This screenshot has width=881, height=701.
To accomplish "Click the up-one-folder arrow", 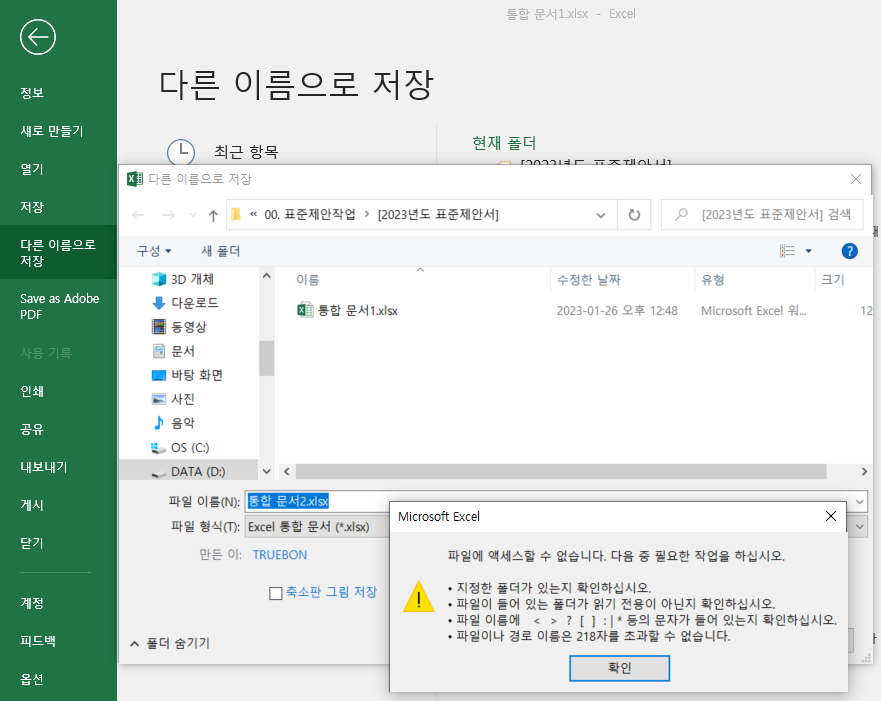I will [x=213, y=215].
